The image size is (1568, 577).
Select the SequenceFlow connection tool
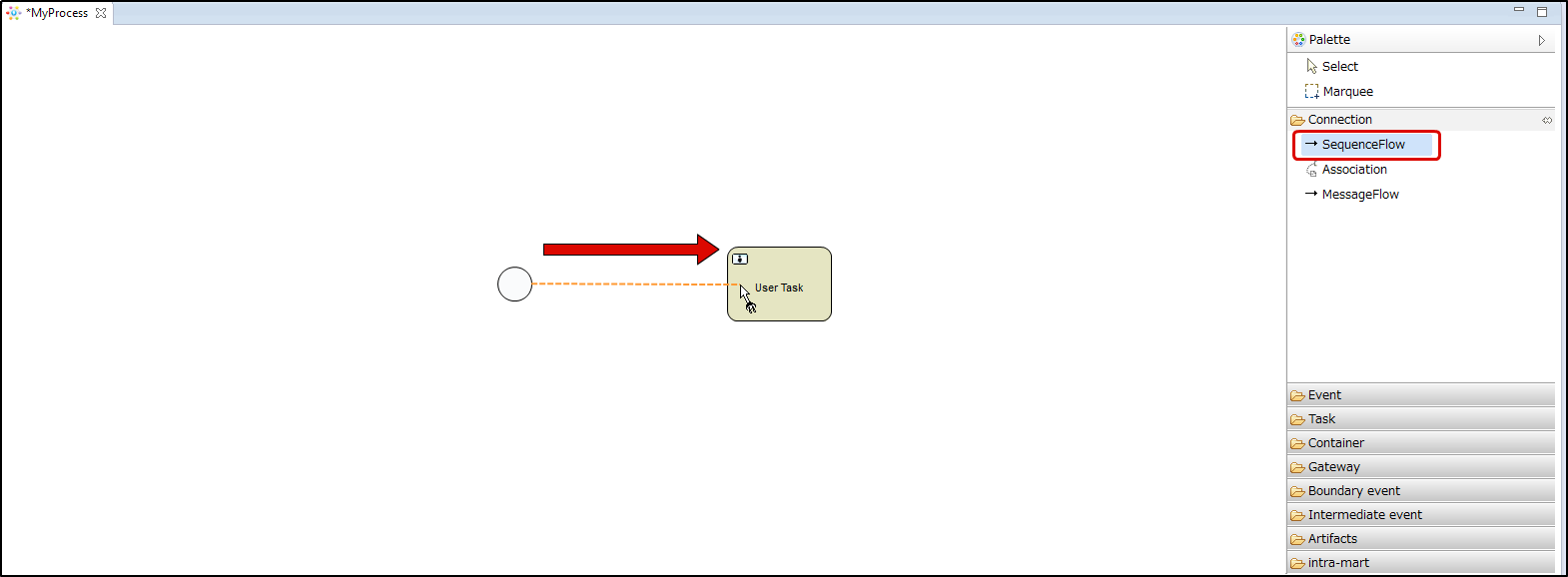tap(1365, 145)
